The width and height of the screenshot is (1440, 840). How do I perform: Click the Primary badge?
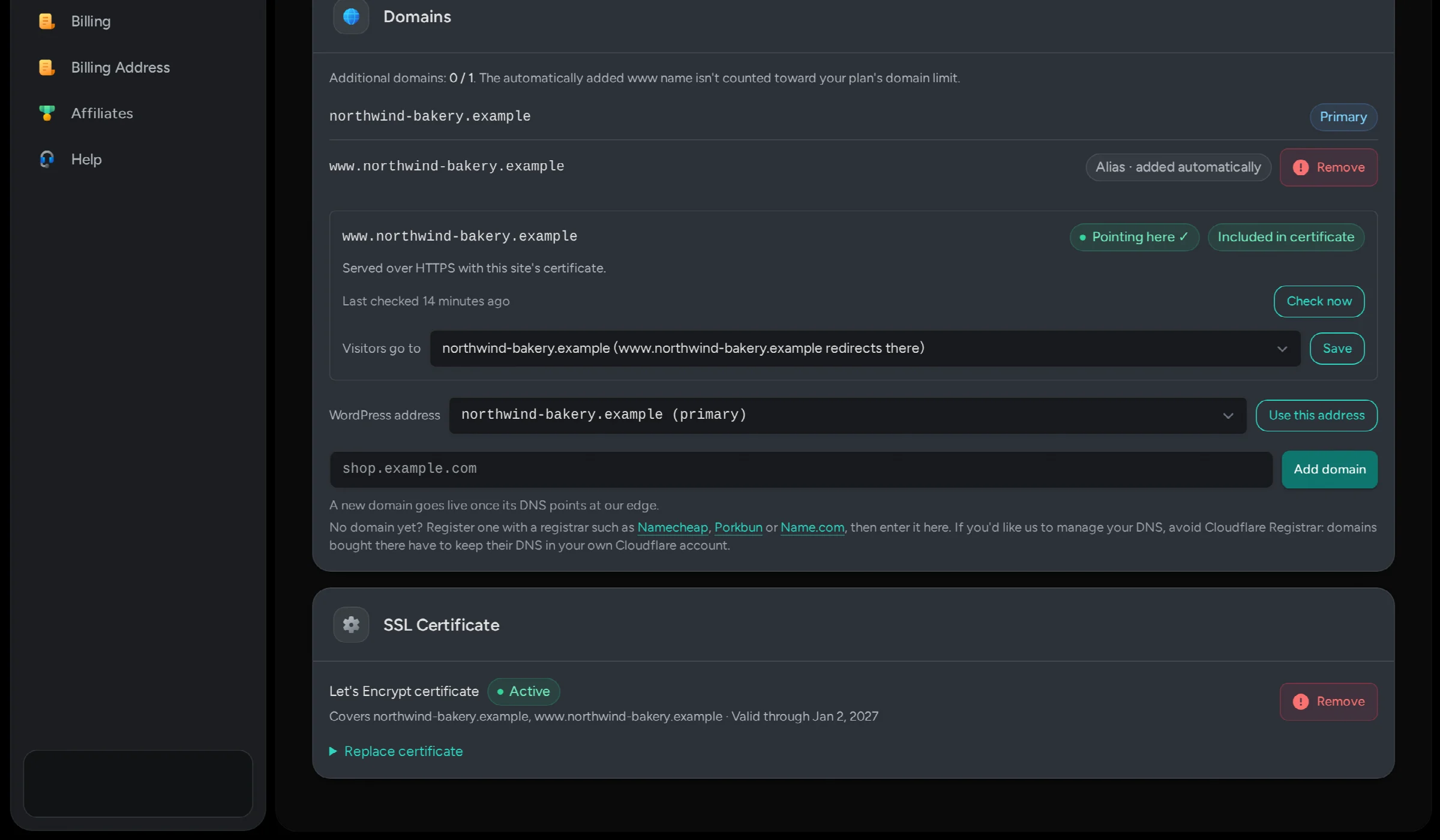tap(1343, 117)
